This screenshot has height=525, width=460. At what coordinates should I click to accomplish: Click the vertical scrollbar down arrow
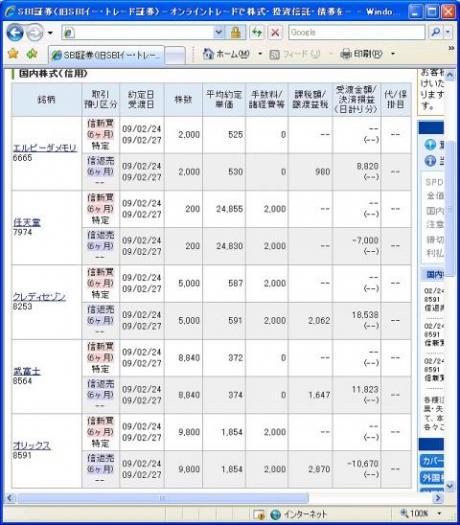click(x=450, y=485)
